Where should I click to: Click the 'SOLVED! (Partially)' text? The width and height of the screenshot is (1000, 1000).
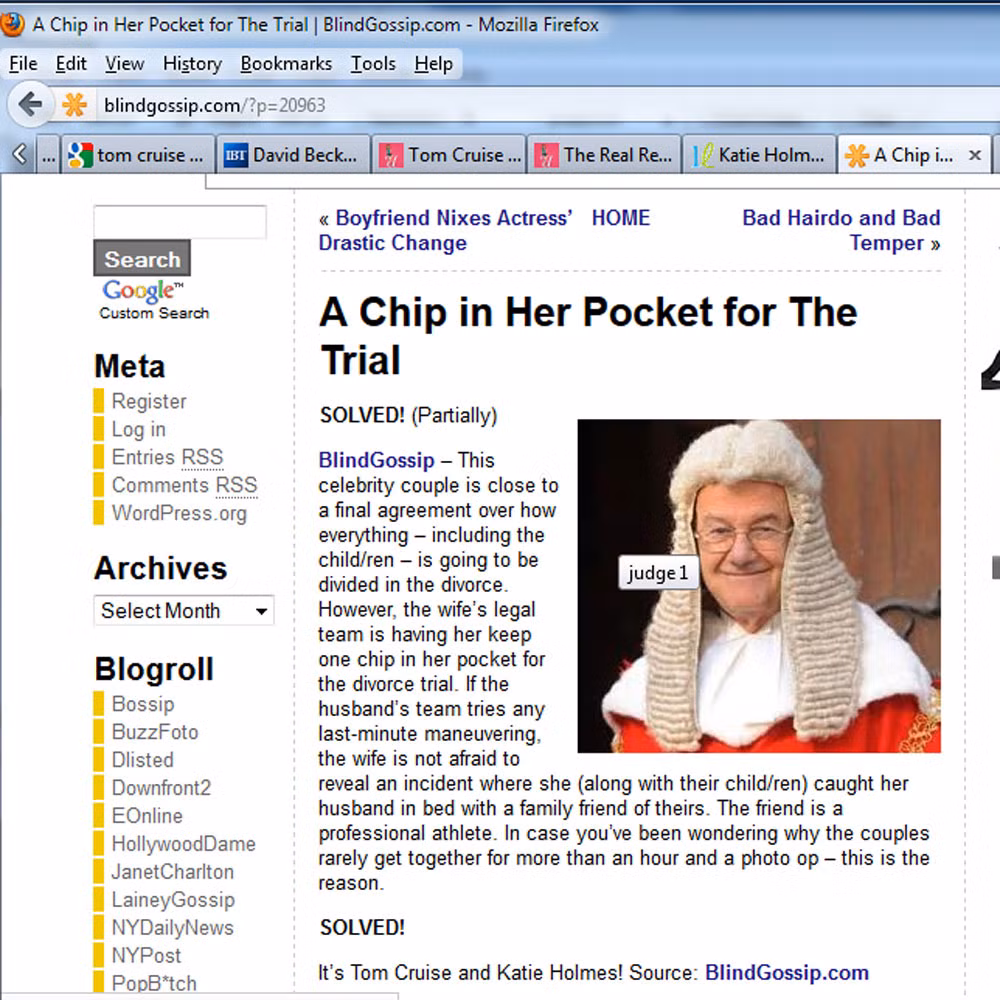pyautogui.click(x=408, y=415)
